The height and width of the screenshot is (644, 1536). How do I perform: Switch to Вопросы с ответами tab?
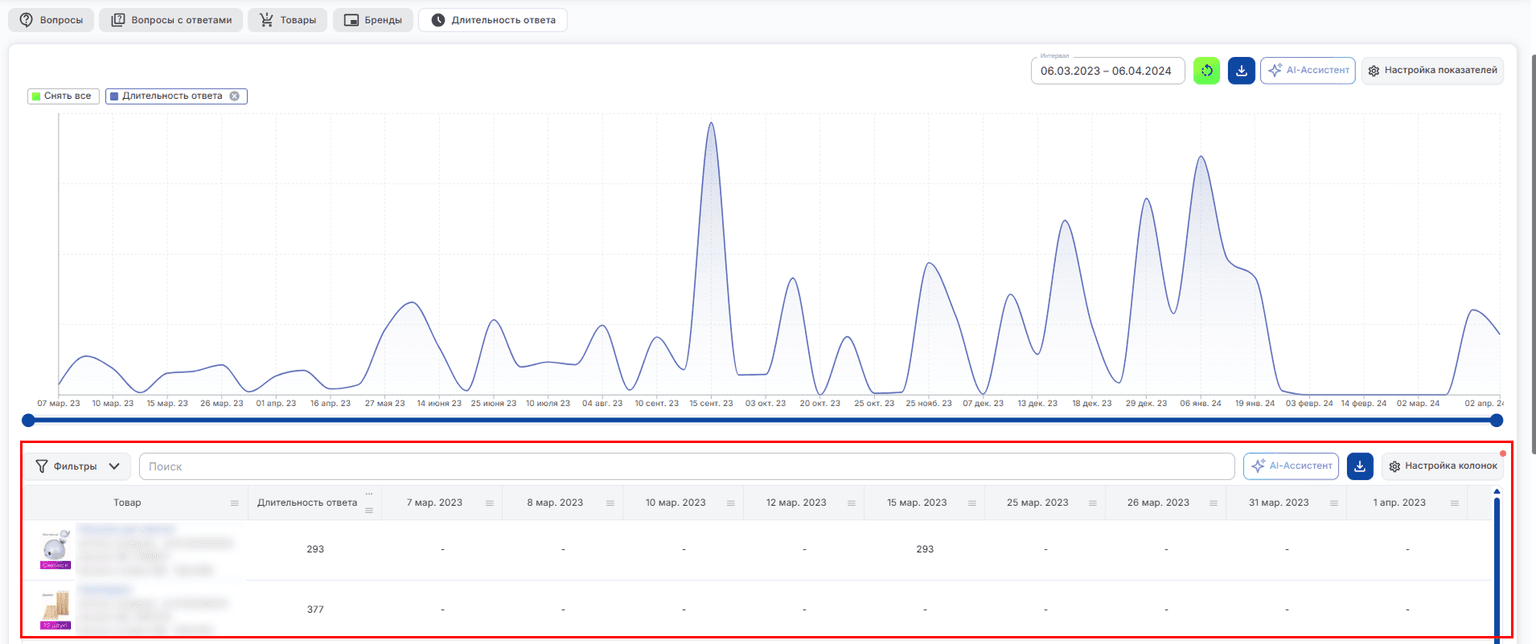tap(171, 20)
